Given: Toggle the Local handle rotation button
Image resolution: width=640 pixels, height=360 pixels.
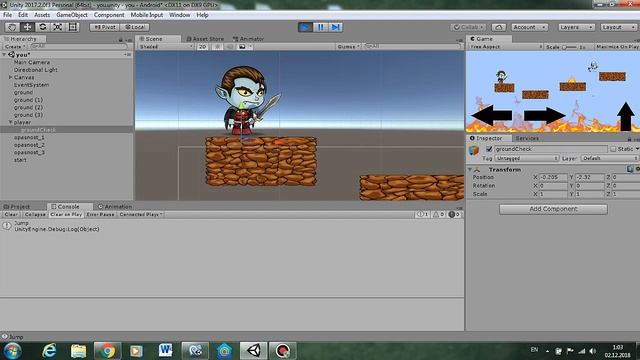Looking at the screenshot, I should point(135,27).
